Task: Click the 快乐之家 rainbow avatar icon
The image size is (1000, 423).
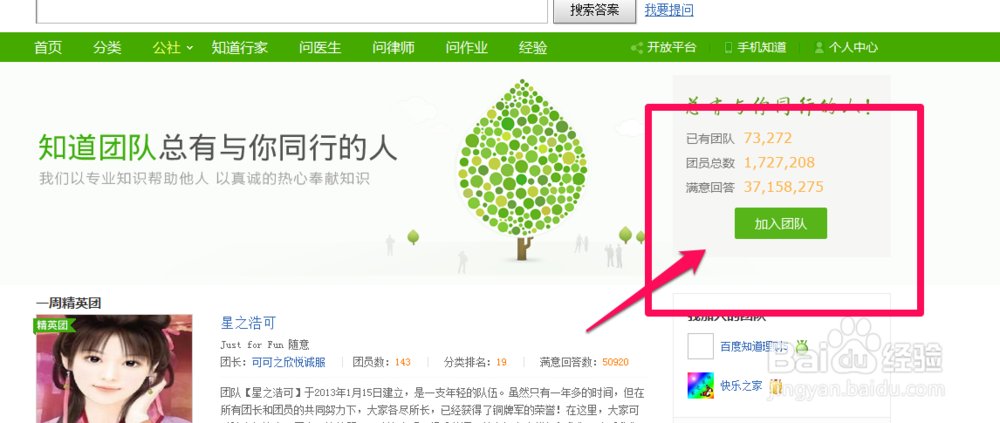Action: [x=700, y=385]
